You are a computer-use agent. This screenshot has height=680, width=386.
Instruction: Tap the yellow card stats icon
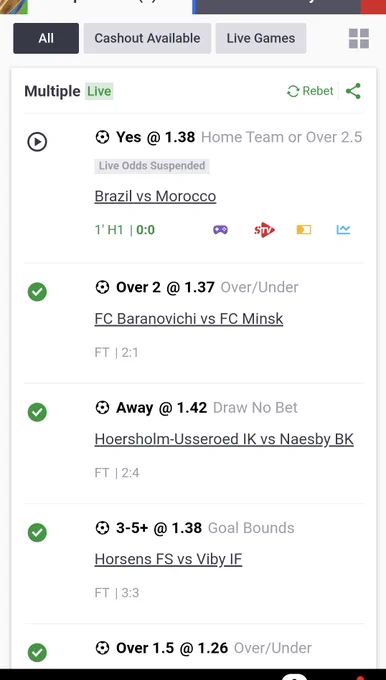(304, 230)
